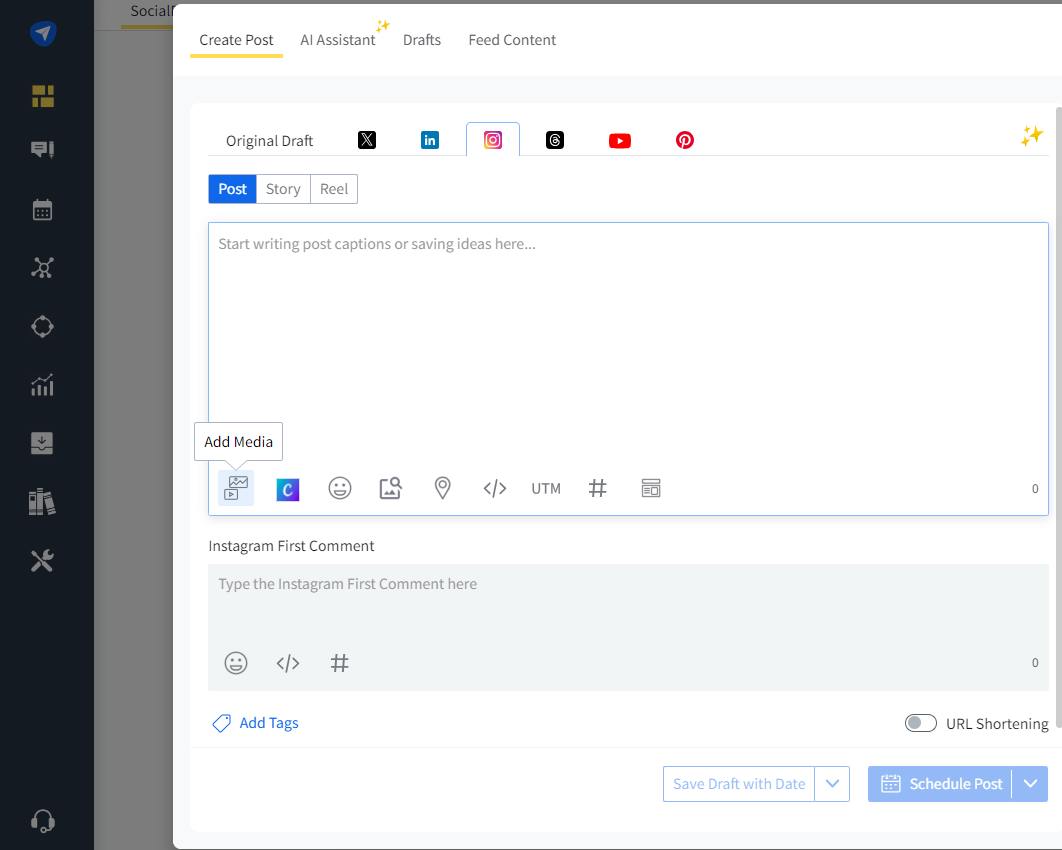The width and height of the screenshot is (1062, 850).
Task: Click the Add Tags link
Action: click(x=268, y=723)
